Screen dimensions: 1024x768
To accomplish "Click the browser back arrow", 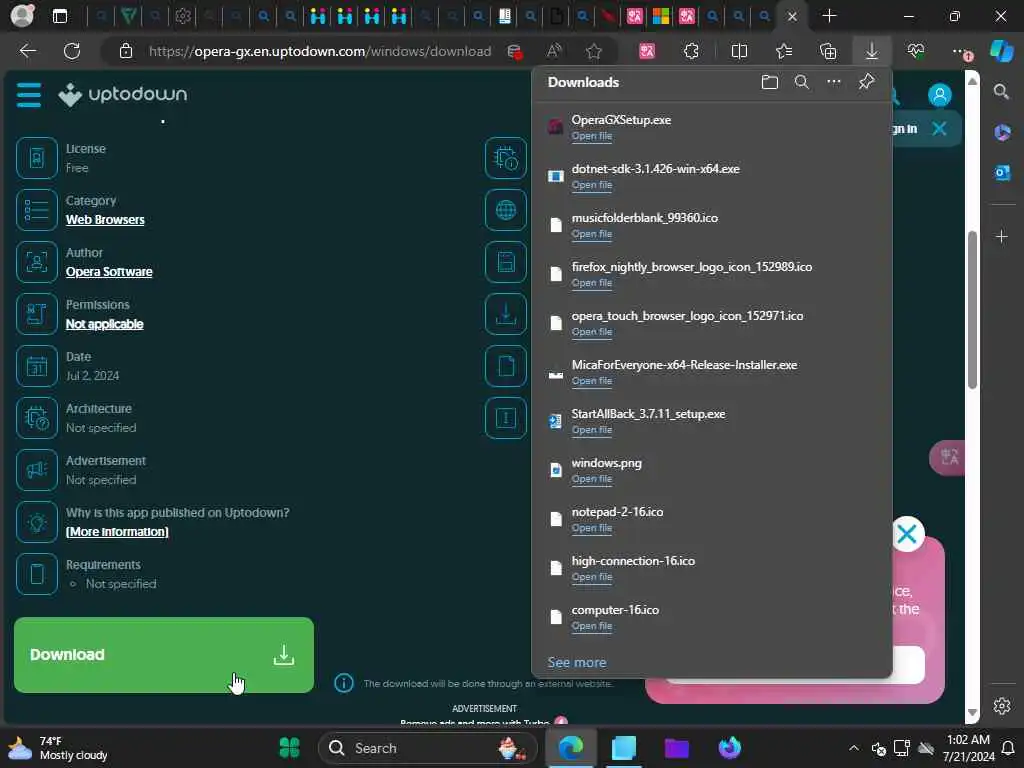I will 28,51.
